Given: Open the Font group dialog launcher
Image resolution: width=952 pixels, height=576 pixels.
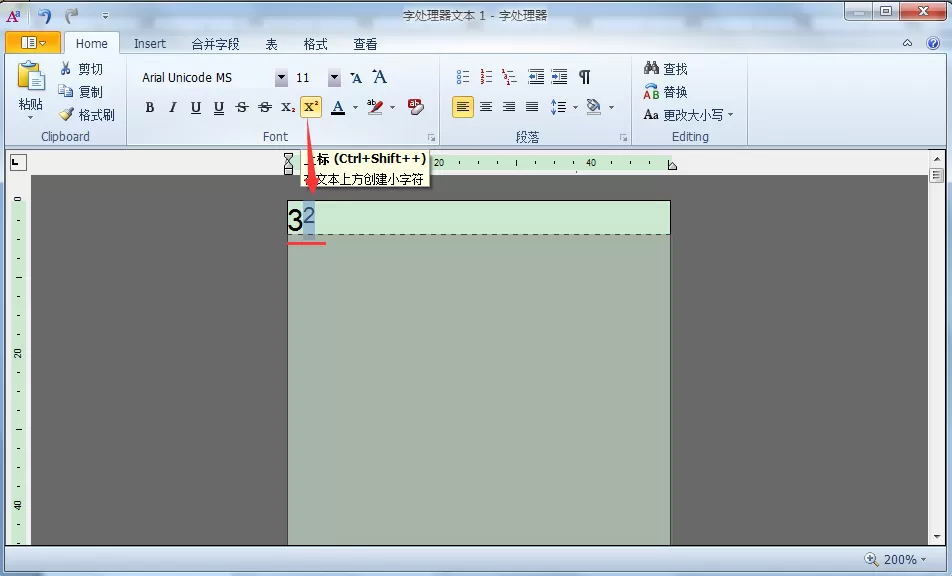Looking at the screenshot, I should tap(431, 138).
